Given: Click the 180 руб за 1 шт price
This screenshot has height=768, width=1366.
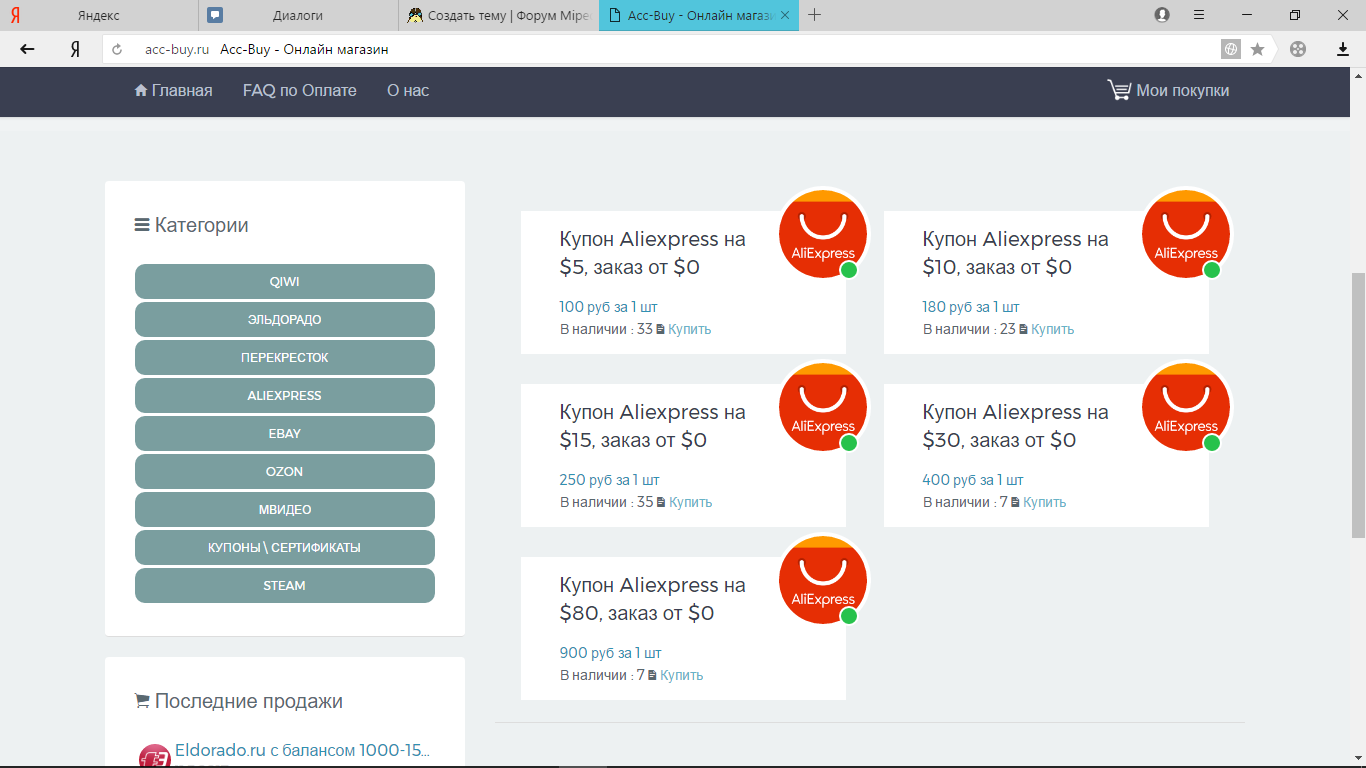Looking at the screenshot, I should 971,307.
